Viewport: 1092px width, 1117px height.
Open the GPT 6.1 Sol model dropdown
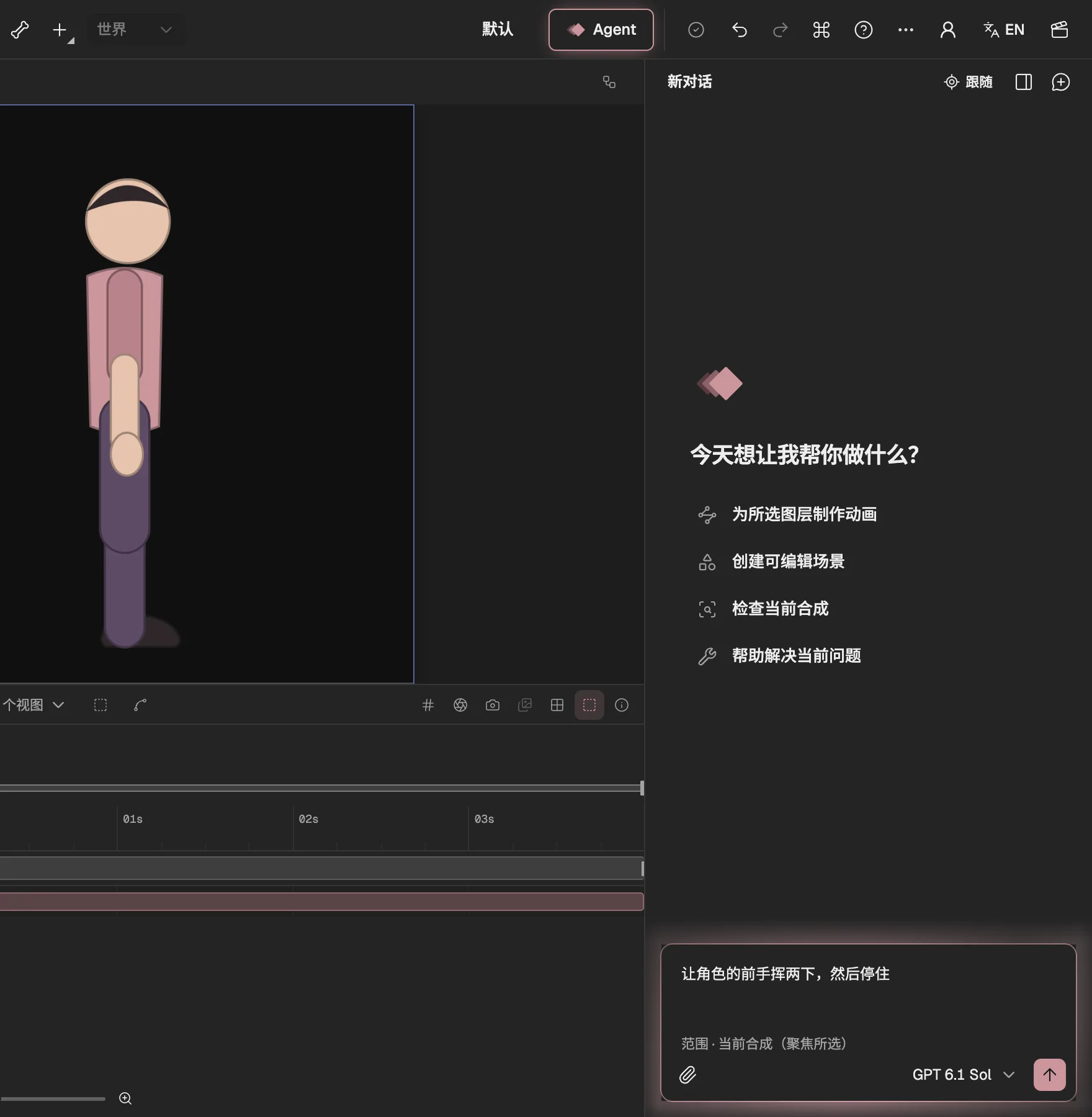point(963,1075)
